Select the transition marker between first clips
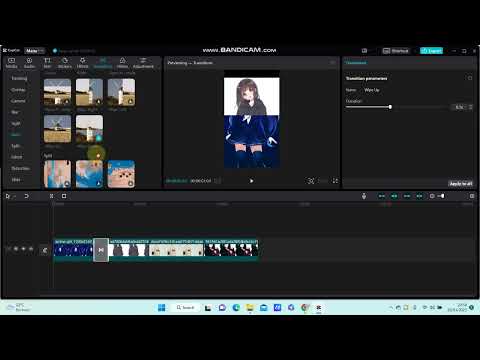 pos(101,250)
